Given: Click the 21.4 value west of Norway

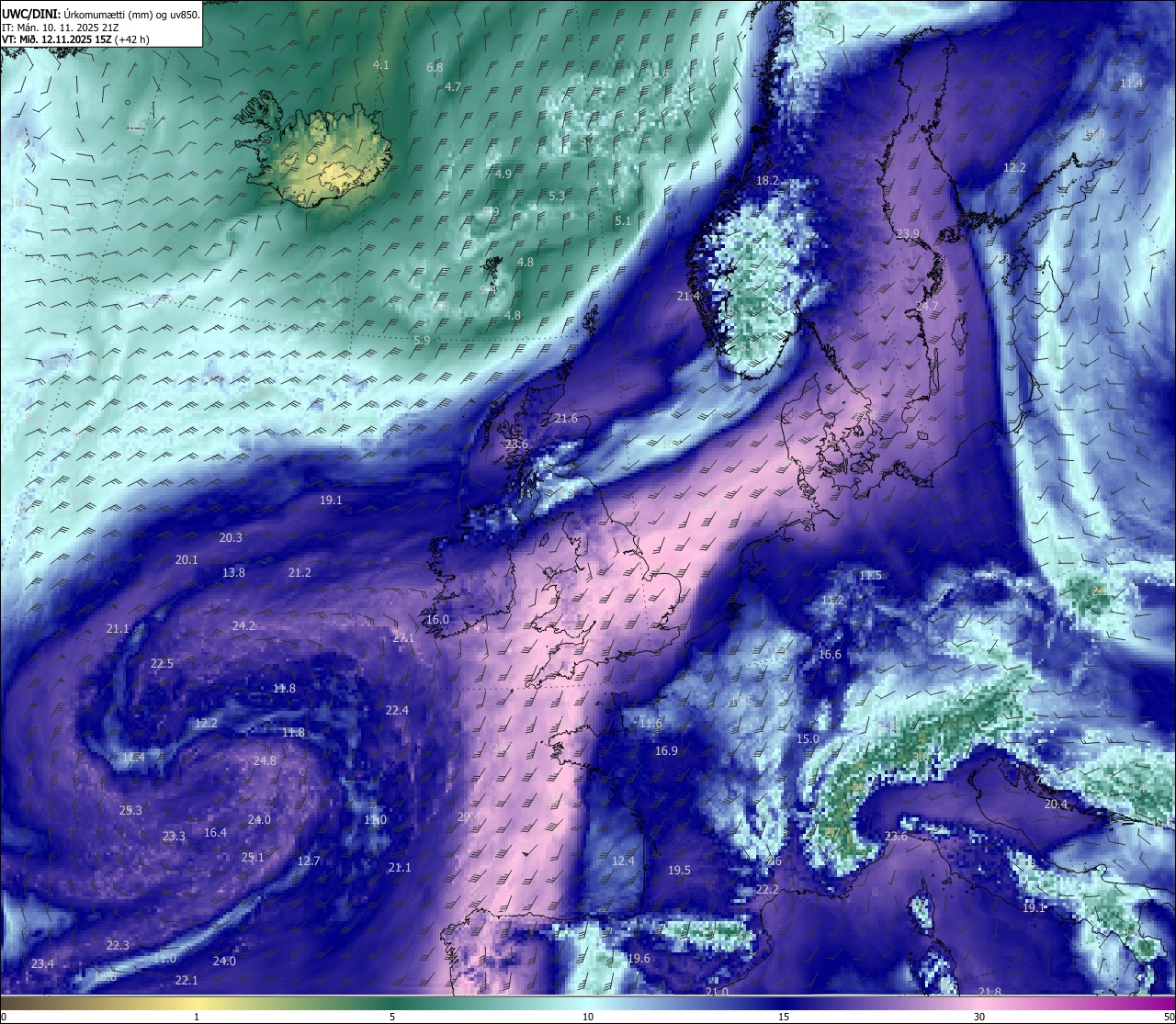Looking at the screenshot, I should [688, 297].
